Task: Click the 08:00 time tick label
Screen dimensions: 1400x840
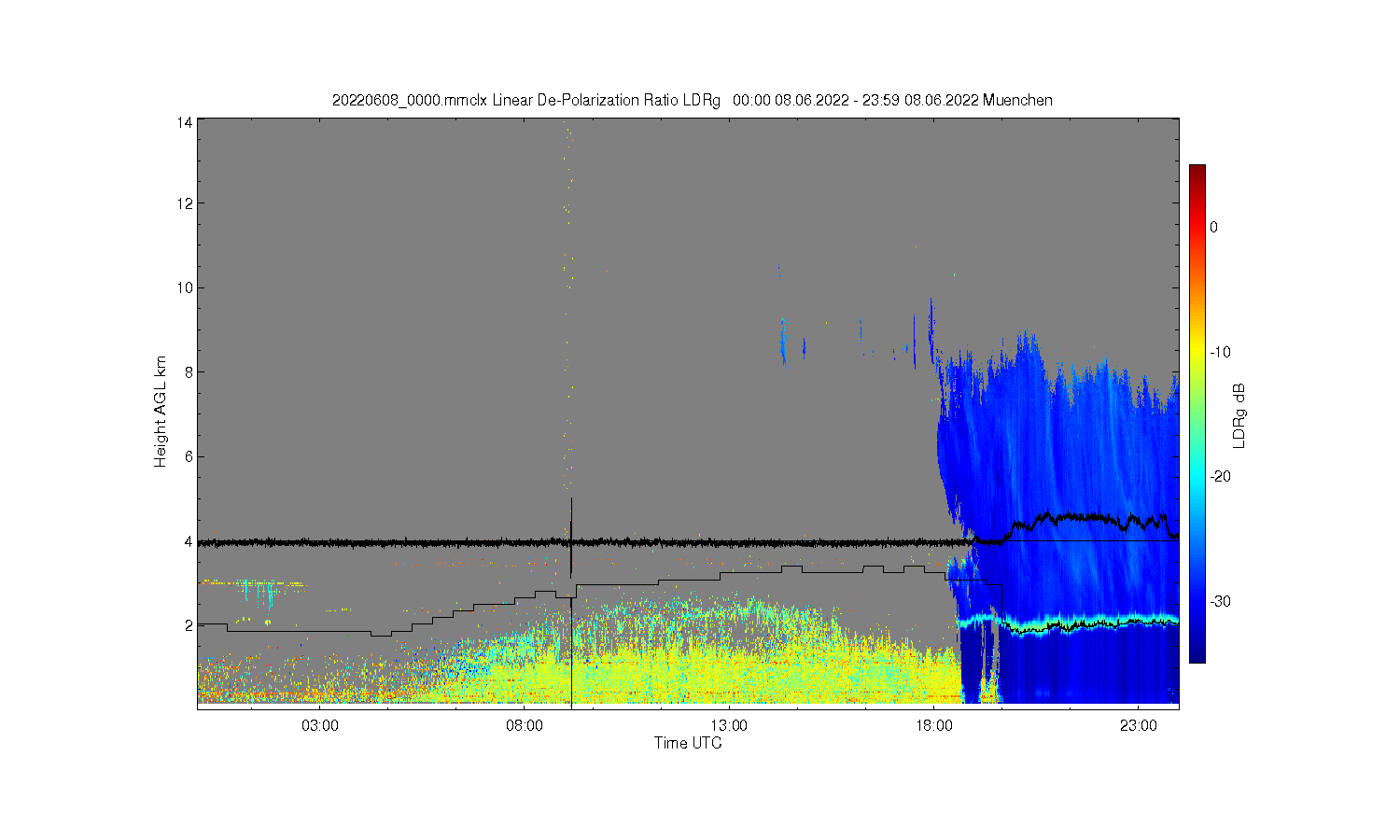Action: (525, 725)
